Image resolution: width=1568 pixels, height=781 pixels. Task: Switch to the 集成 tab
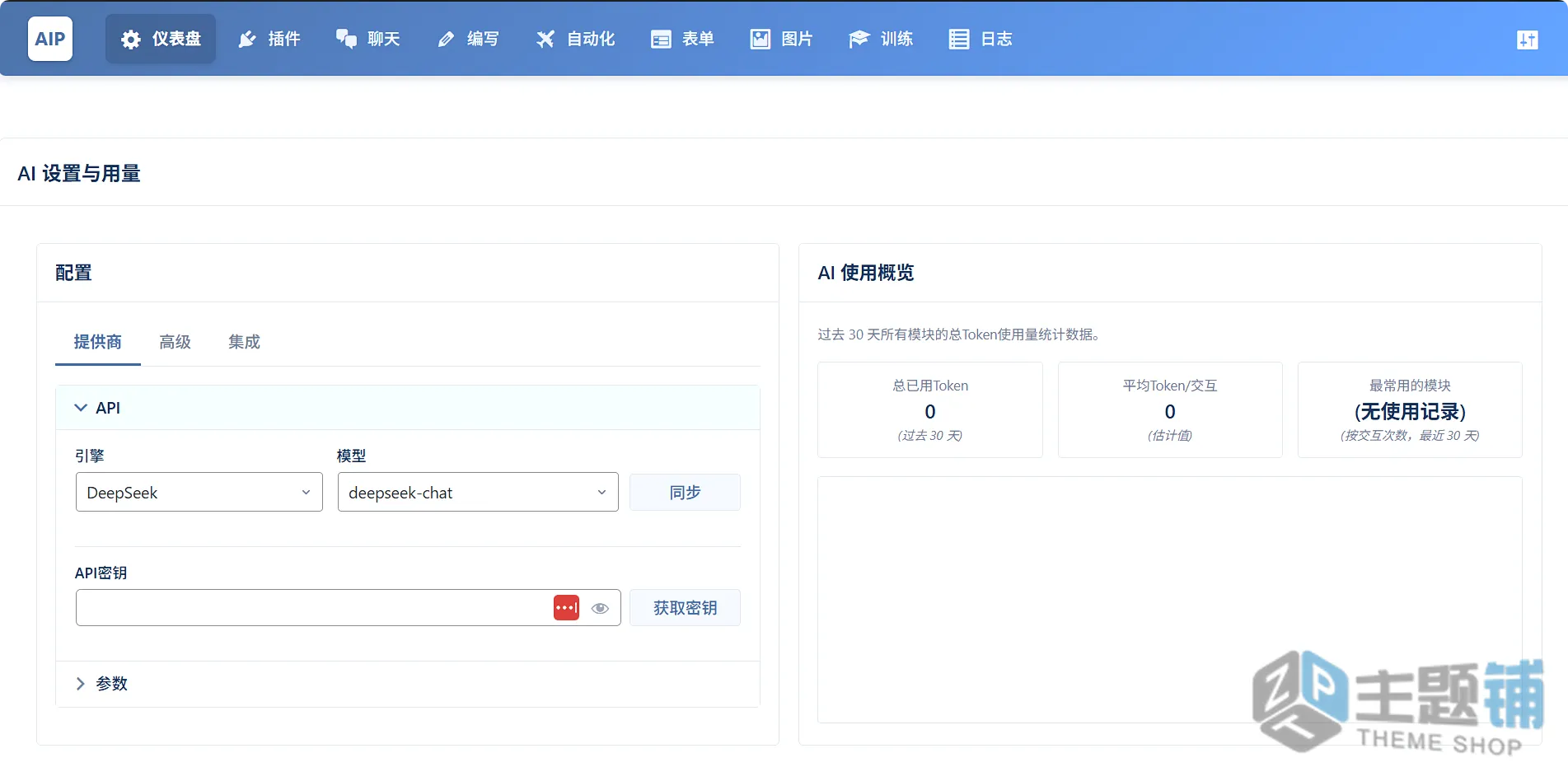tap(244, 342)
